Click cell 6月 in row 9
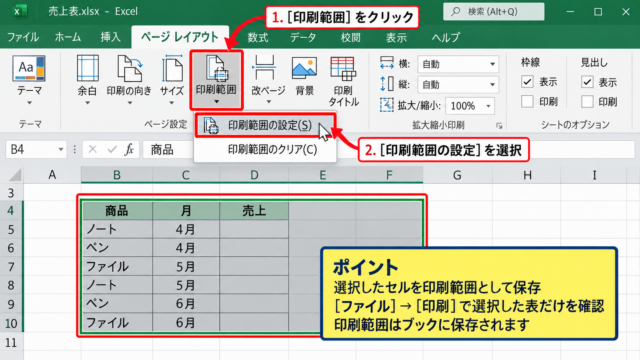The width and height of the screenshot is (640, 360). pos(186,304)
